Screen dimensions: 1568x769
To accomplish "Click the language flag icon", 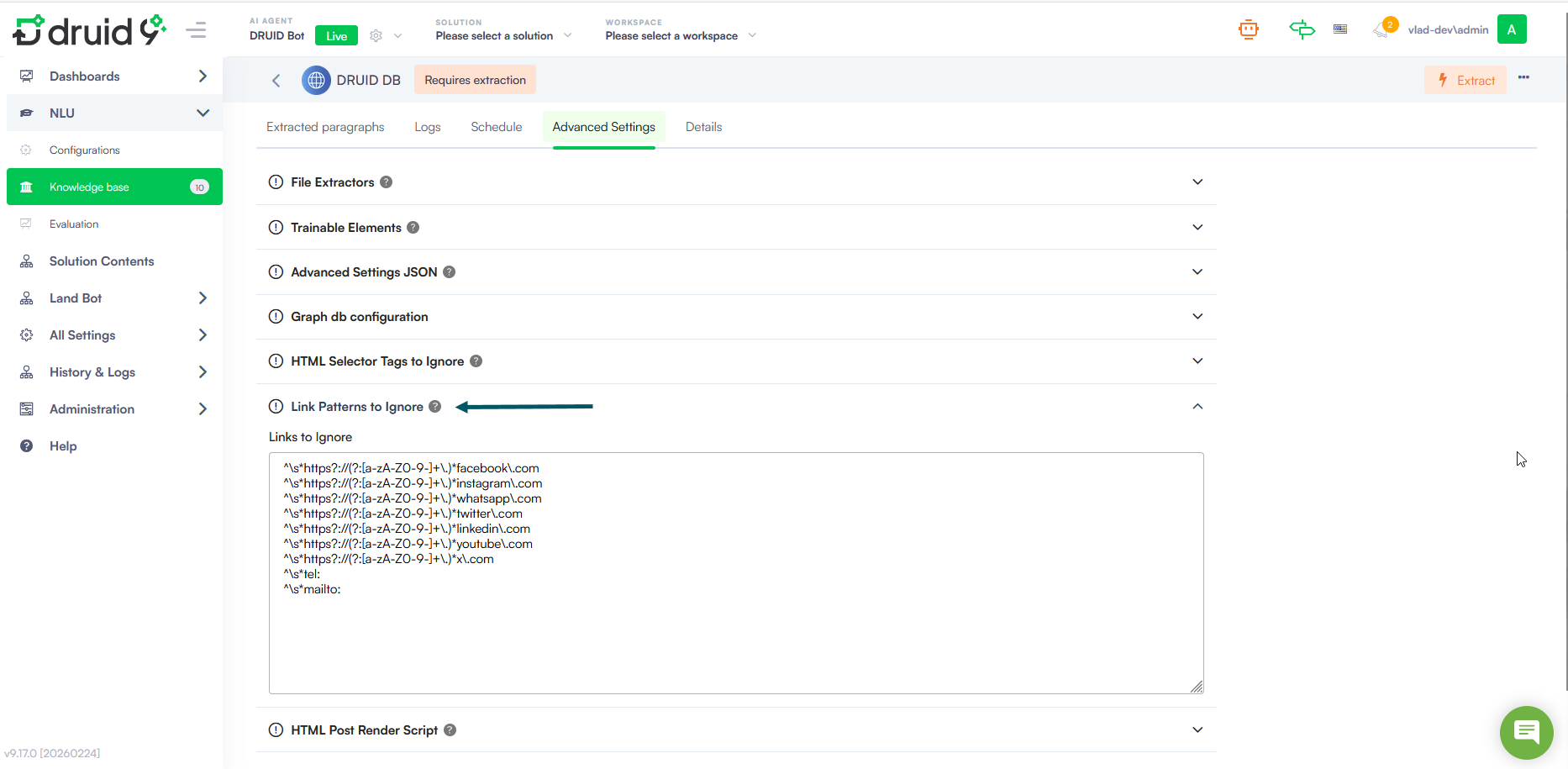I will point(1340,29).
